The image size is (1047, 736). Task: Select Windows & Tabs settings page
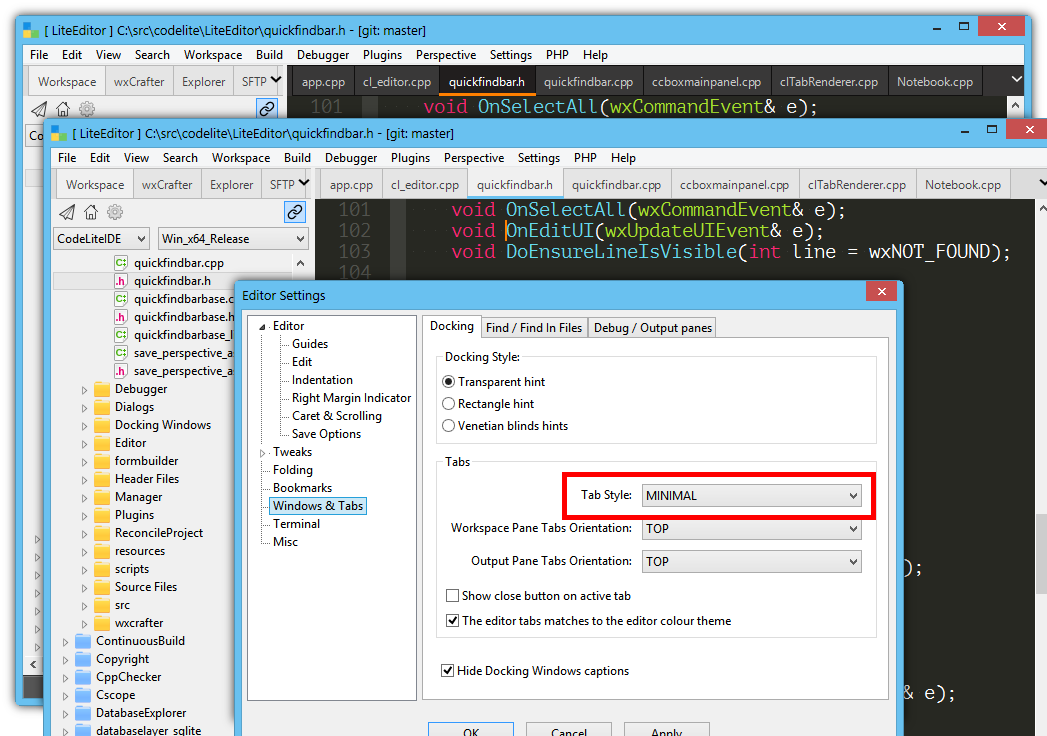[x=318, y=506]
